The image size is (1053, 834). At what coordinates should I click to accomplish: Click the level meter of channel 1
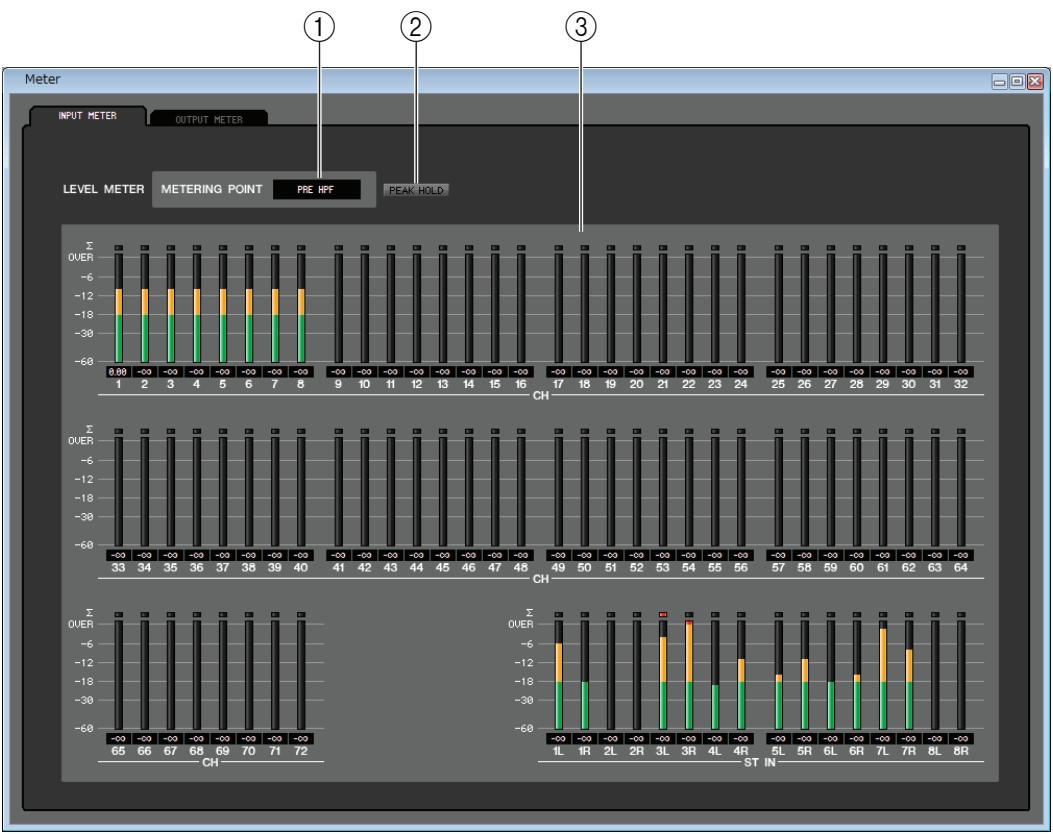click(x=119, y=308)
